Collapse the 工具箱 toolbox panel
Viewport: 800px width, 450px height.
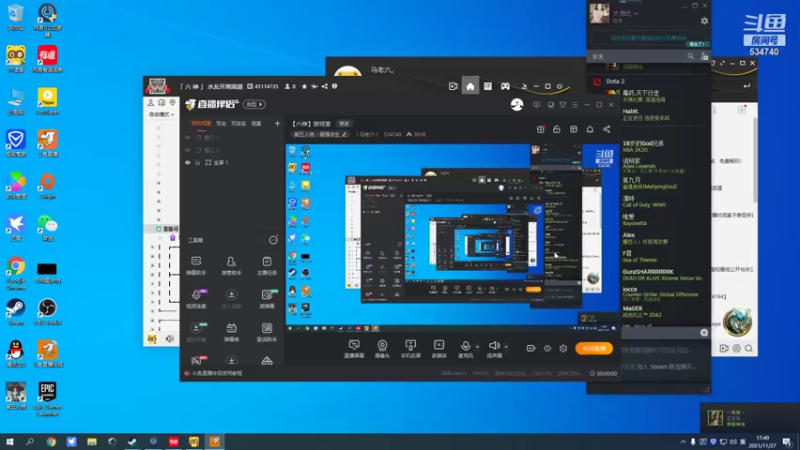coord(273,240)
